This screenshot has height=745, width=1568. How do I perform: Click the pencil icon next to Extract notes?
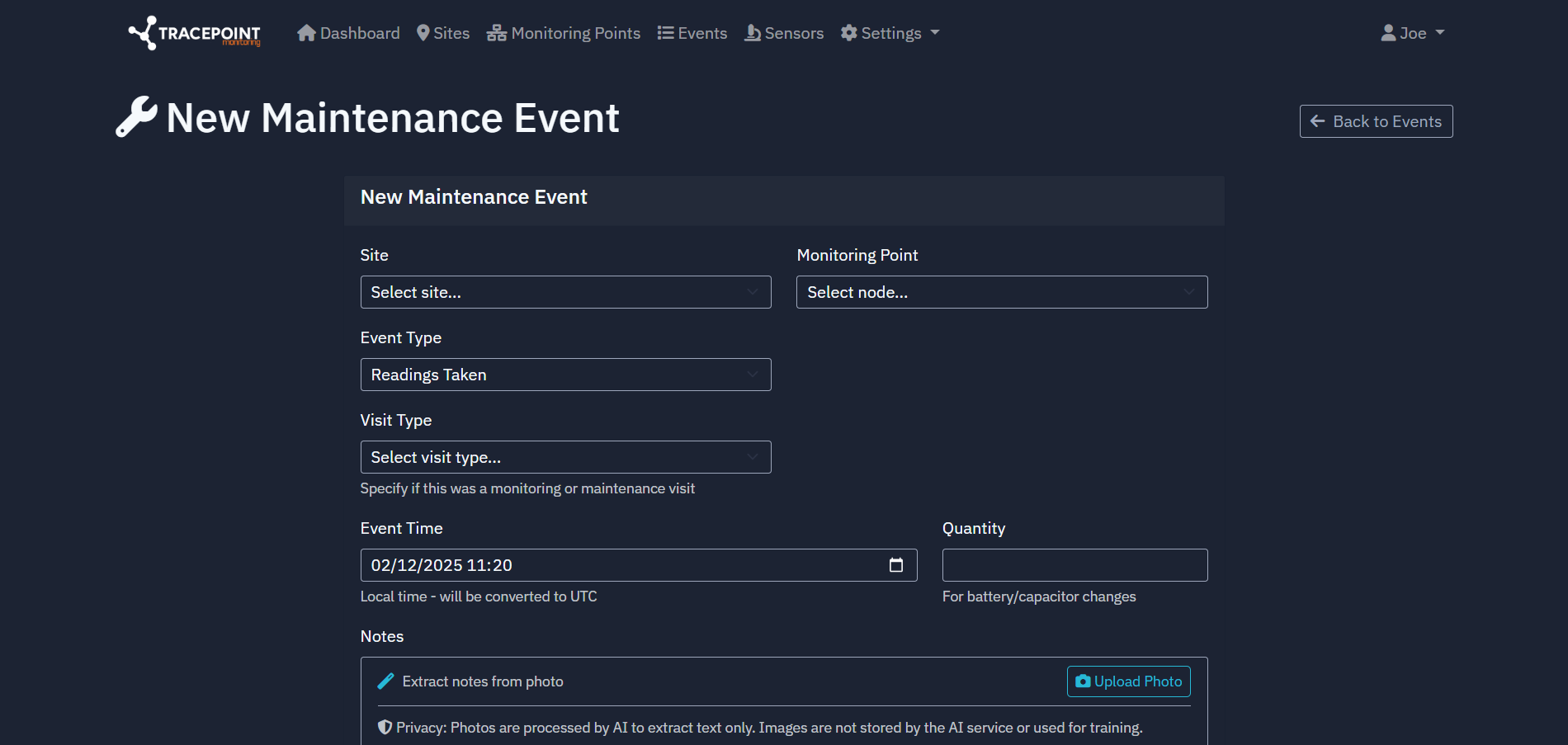tap(385, 681)
